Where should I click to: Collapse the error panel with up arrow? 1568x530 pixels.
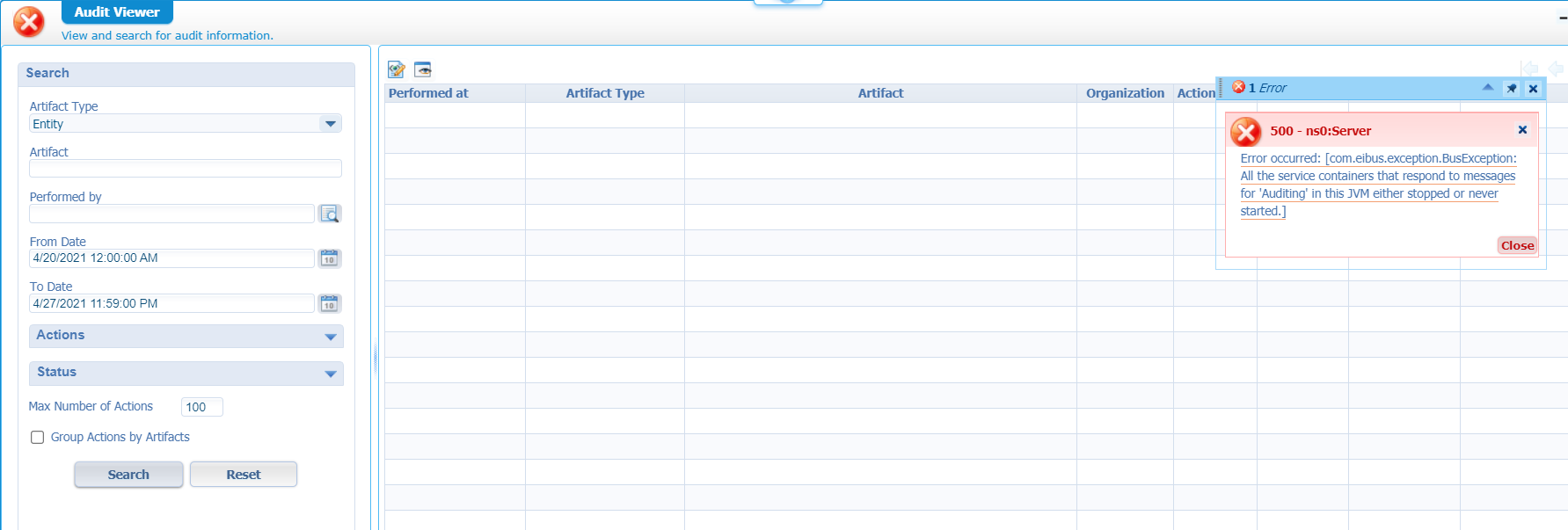[x=1488, y=88]
